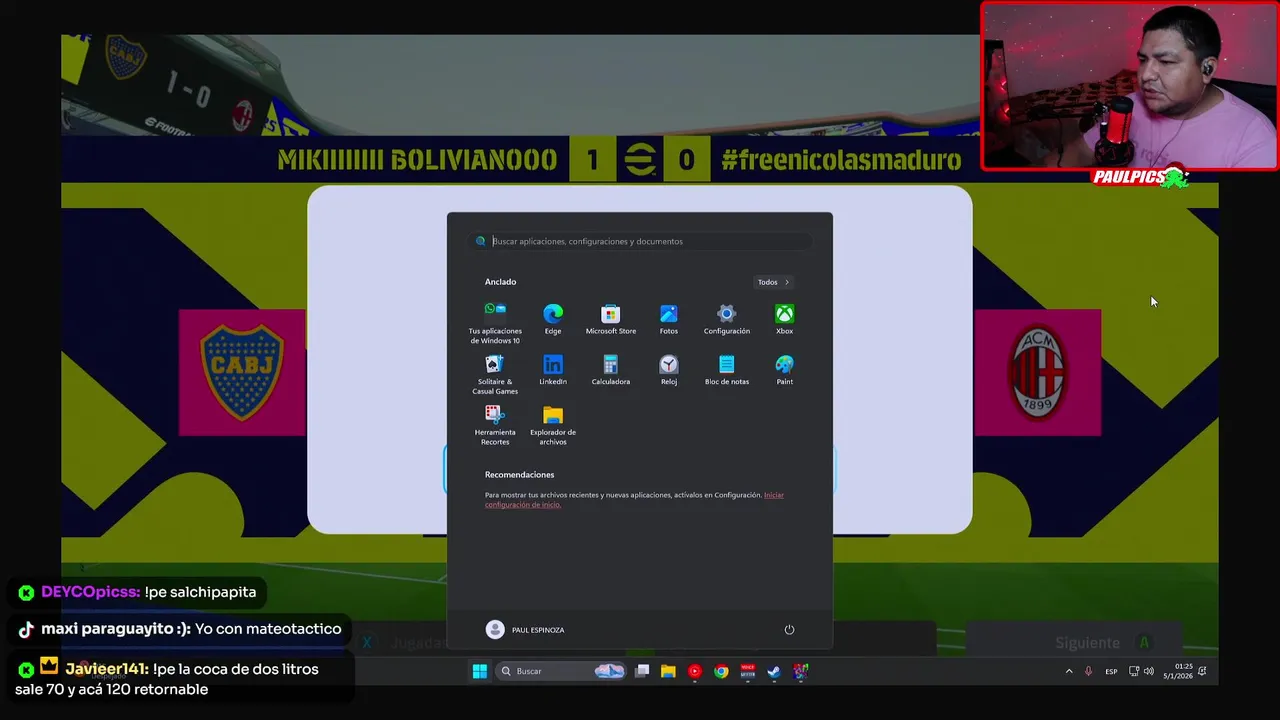Image resolution: width=1280 pixels, height=720 pixels.
Task: Open the volume tray icon
Action: pos(1148,671)
